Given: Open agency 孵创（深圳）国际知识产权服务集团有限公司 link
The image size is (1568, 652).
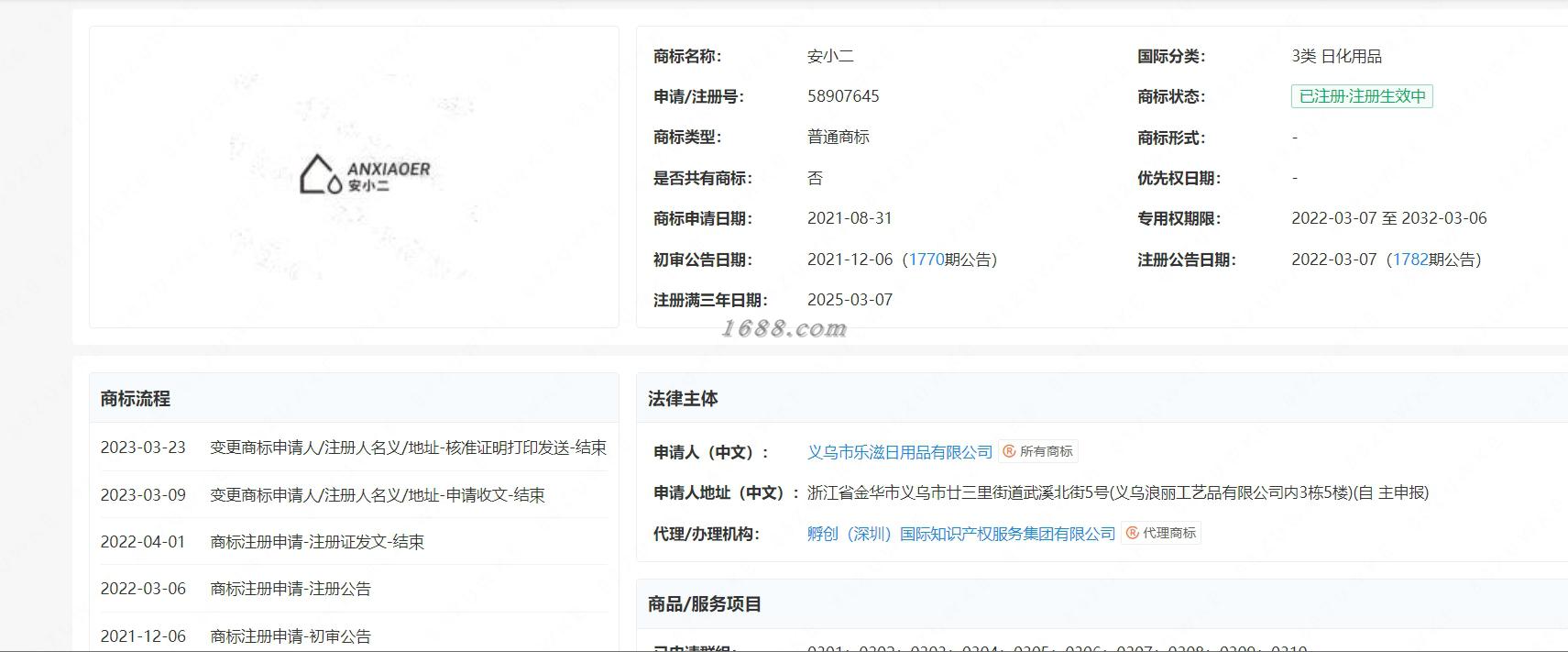Looking at the screenshot, I should click(x=960, y=534).
